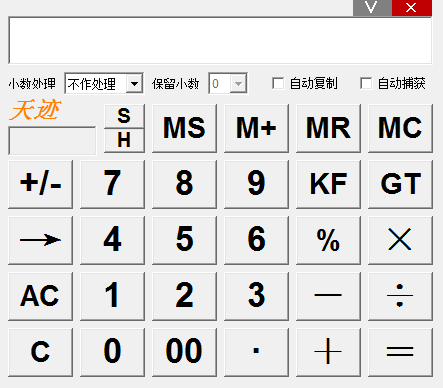Click the single 0 key
Image resolution: width=443 pixels, height=388 pixels.
click(x=112, y=352)
